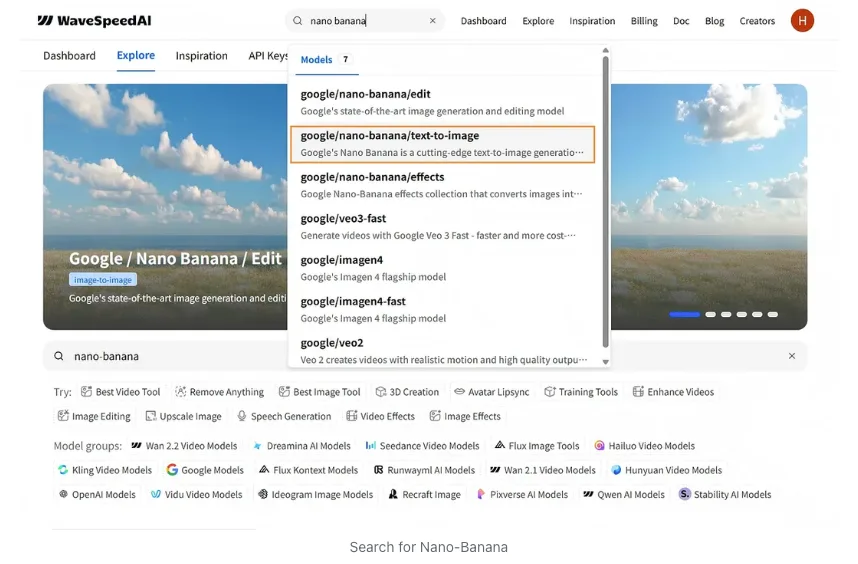858x564 pixels.
Task: Open google/veo3-fast result
Action: pos(442,227)
